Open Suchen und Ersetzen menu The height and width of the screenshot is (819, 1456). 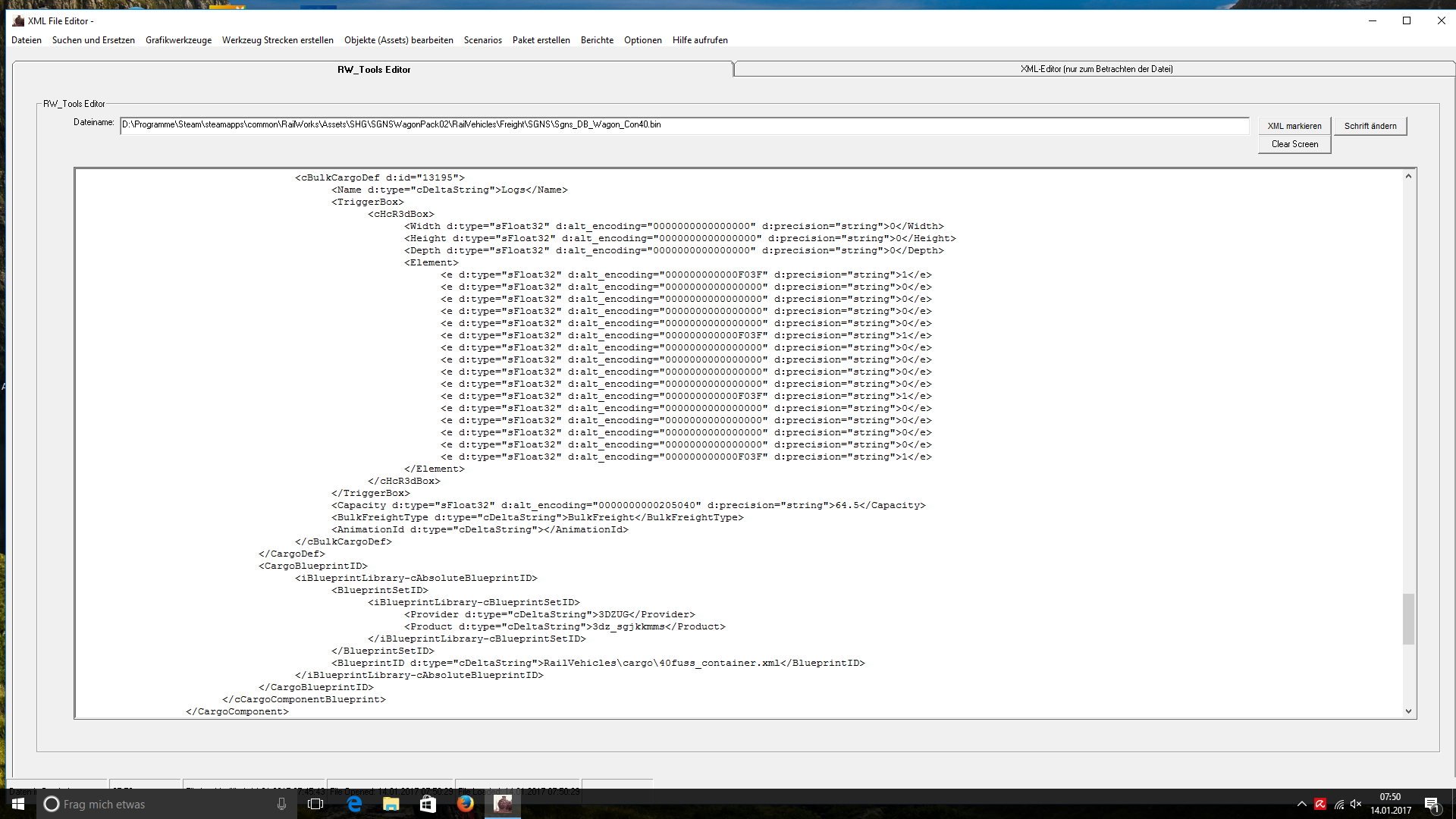(x=93, y=40)
